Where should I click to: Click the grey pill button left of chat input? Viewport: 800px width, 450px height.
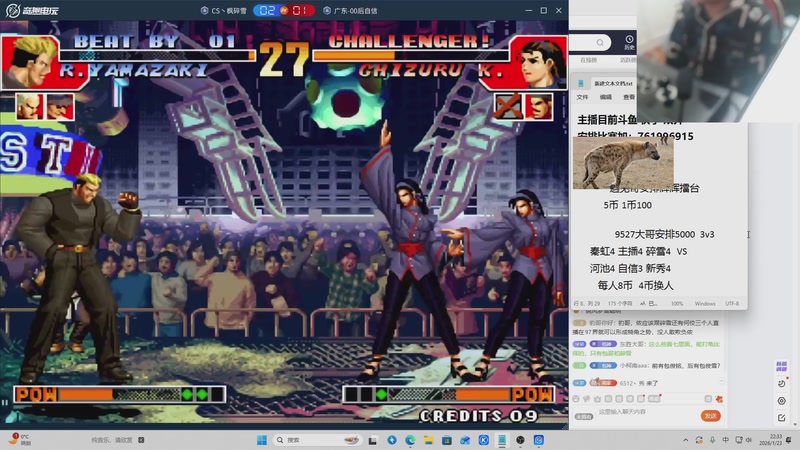pyautogui.click(x=584, y=417)
